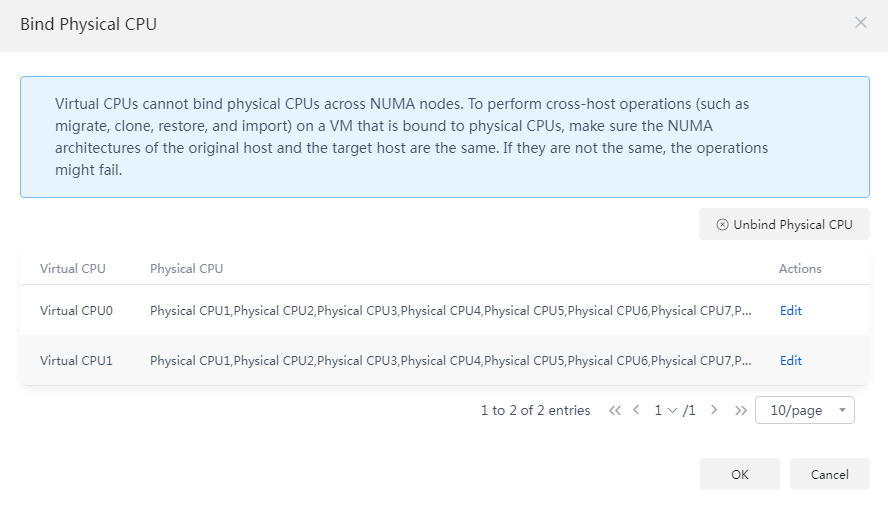Viewport: 888px width, 508px height.
Task: Go to the first page of entries
Action: (x=614, y=411)
